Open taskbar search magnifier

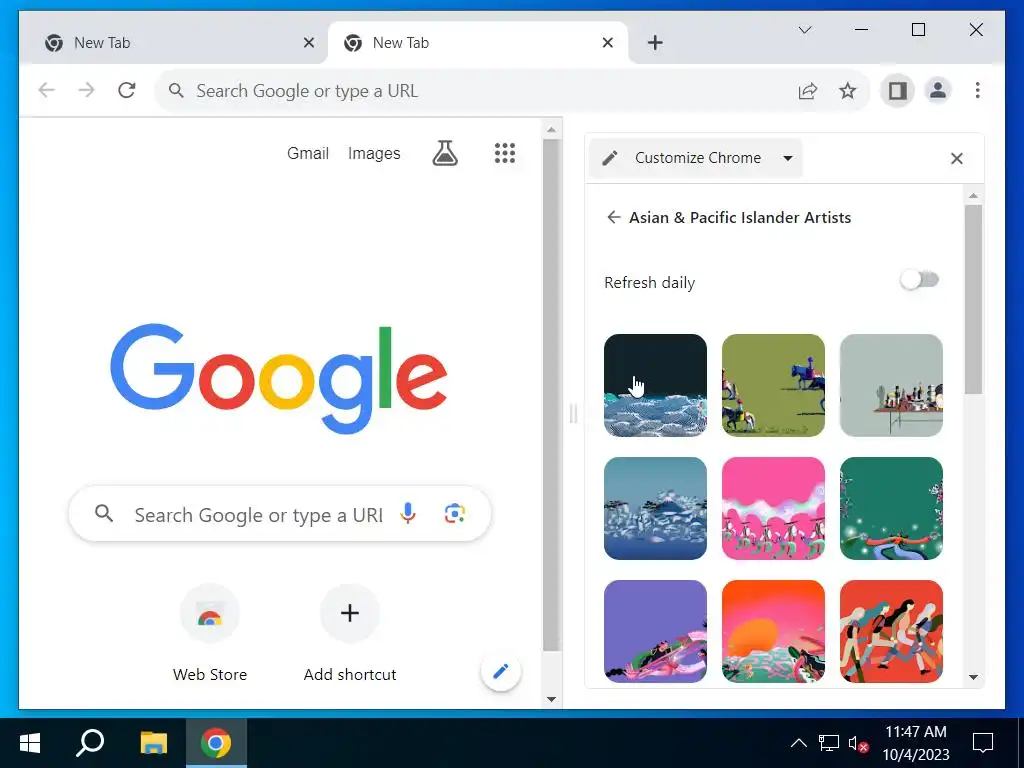[90, 743]
